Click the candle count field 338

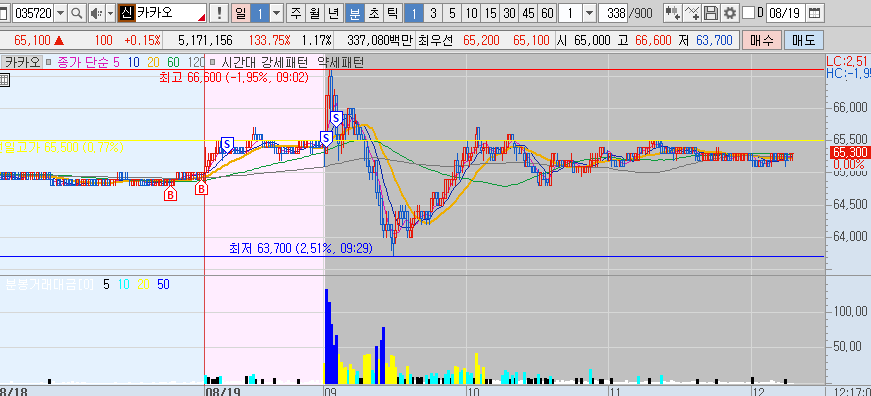pyautogui.click(x=613, y=13)
